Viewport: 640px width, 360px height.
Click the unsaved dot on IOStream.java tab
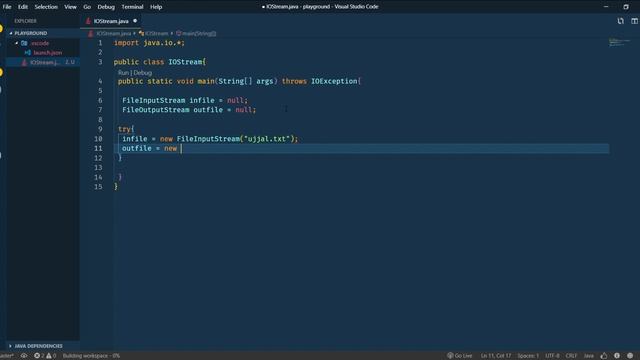pyautogui.click(x=135, y=21)
